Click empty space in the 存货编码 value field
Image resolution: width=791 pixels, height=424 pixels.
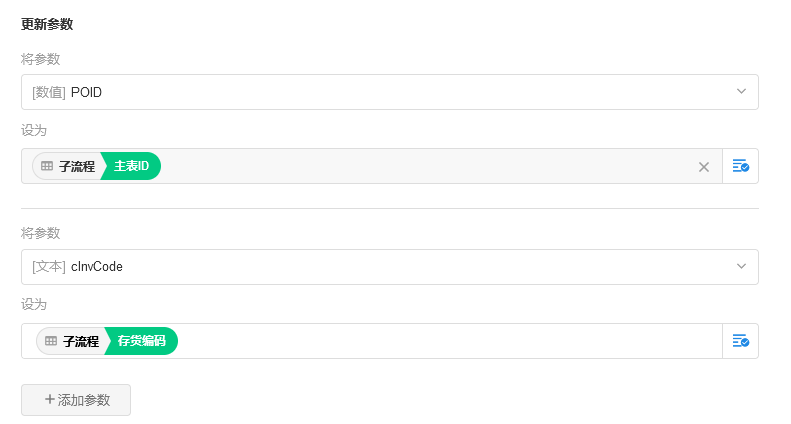pyautogui.click(x=440, y=341)
